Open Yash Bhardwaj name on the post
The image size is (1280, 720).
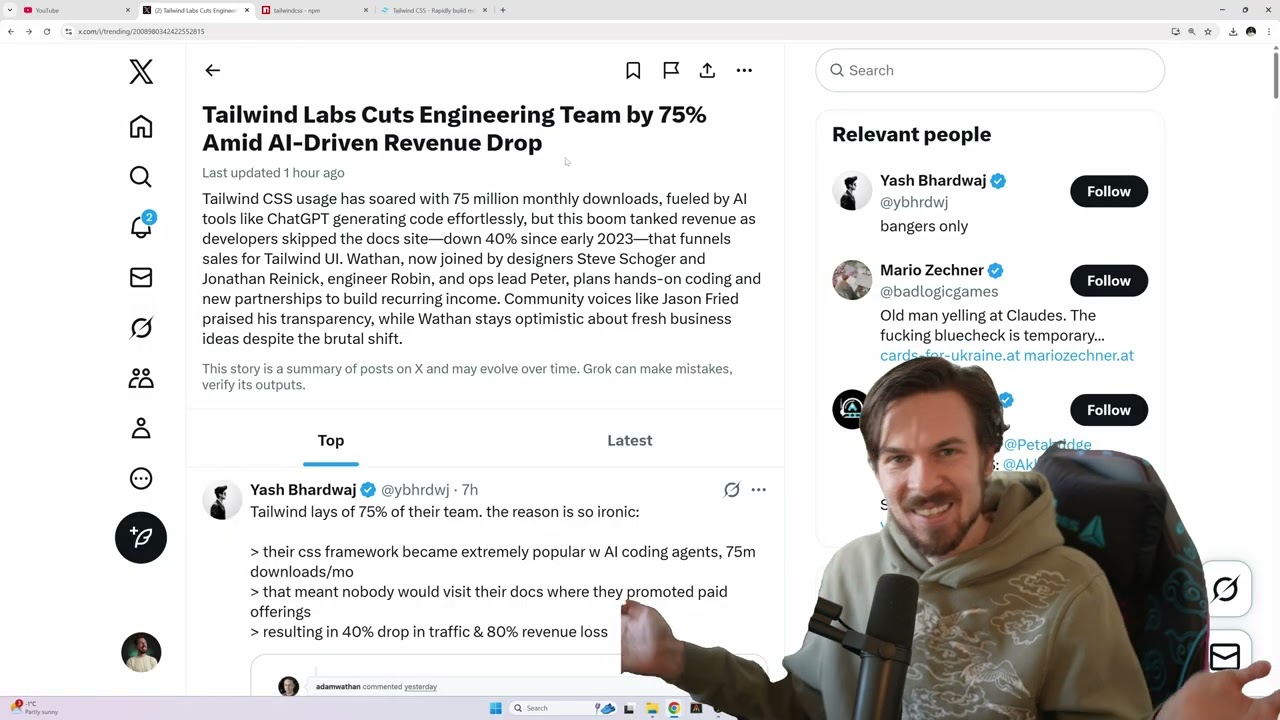point(303,489)
